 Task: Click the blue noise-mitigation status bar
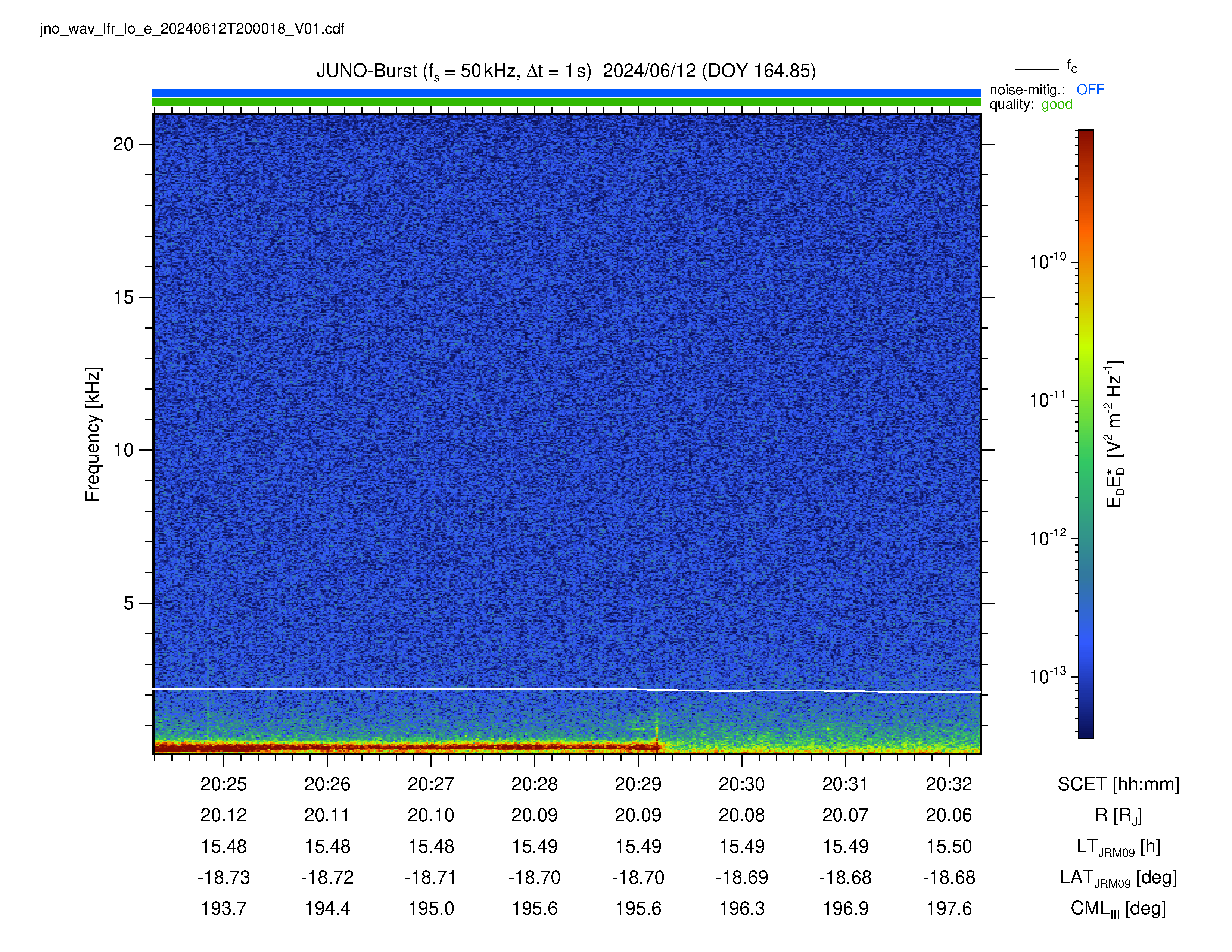click(x=566, y=93)
